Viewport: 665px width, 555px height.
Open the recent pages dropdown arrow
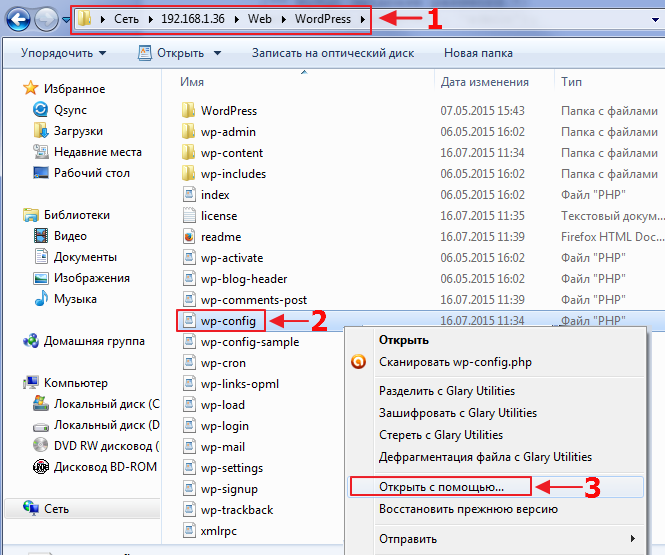click(66, 20)
